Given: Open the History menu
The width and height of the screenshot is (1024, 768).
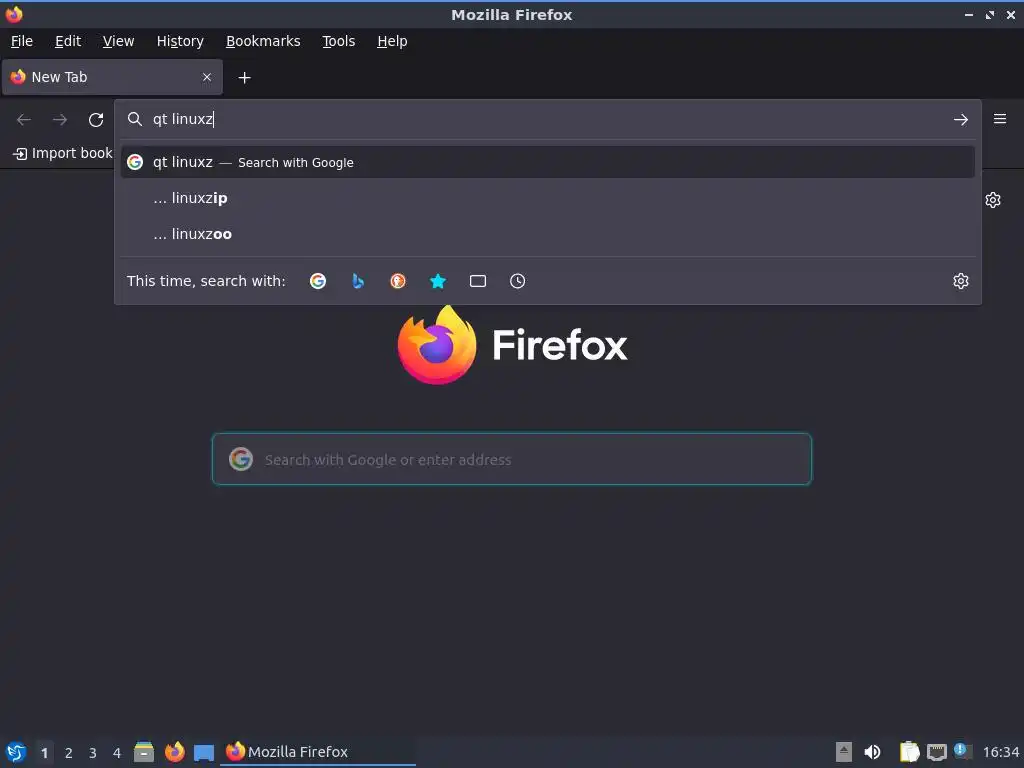Looking at the screenshot, I should coord(180,41).
